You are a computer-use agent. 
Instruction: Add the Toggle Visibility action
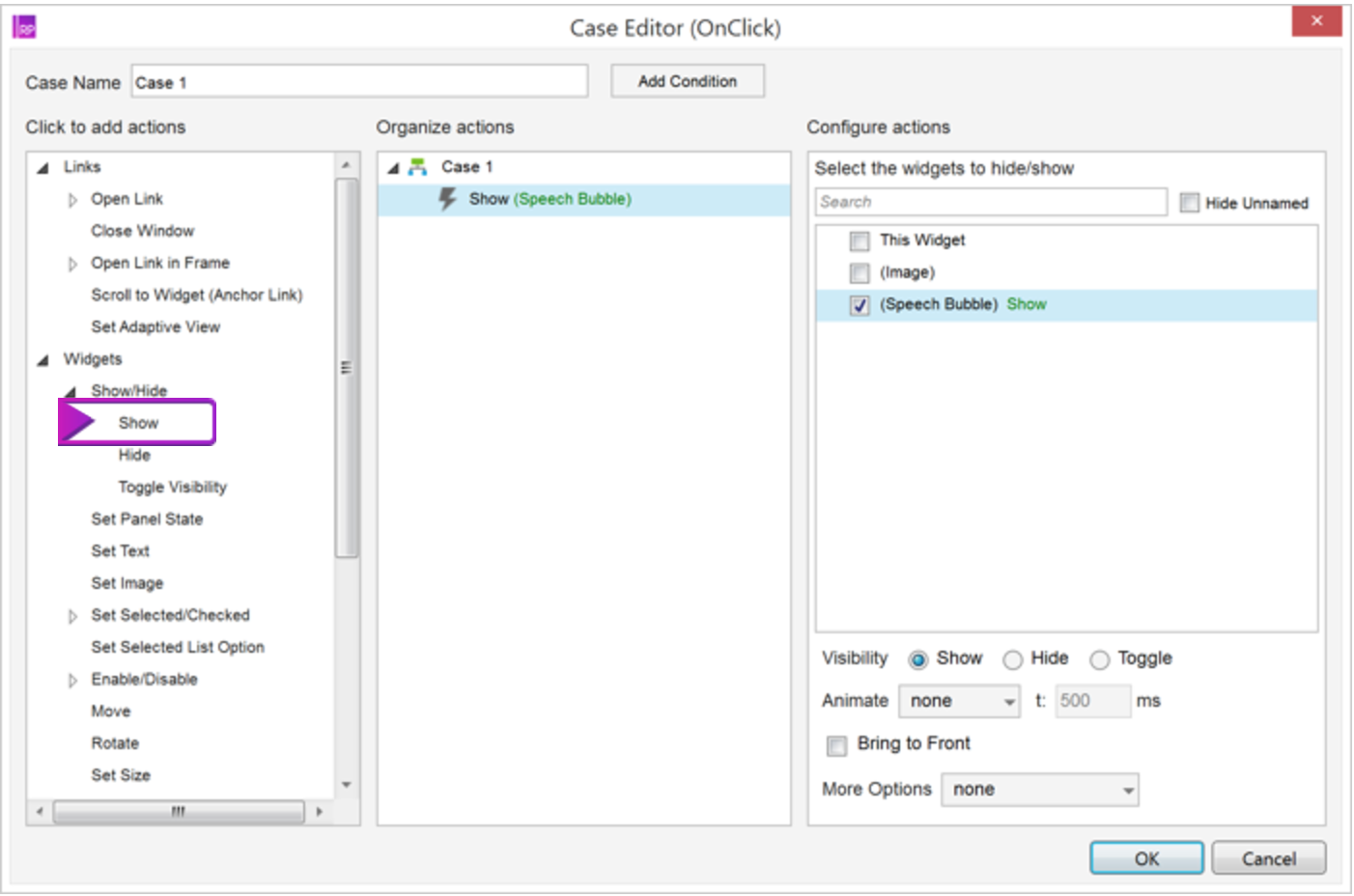(x=173, y=487)
